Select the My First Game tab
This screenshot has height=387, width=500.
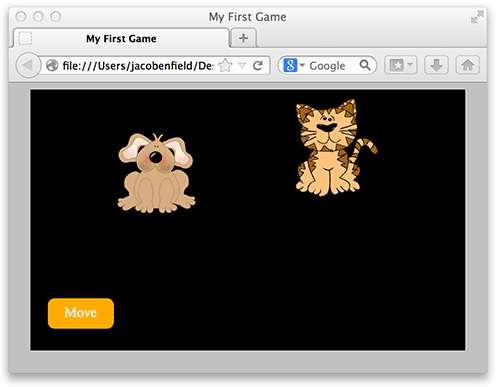coord(121,38)
